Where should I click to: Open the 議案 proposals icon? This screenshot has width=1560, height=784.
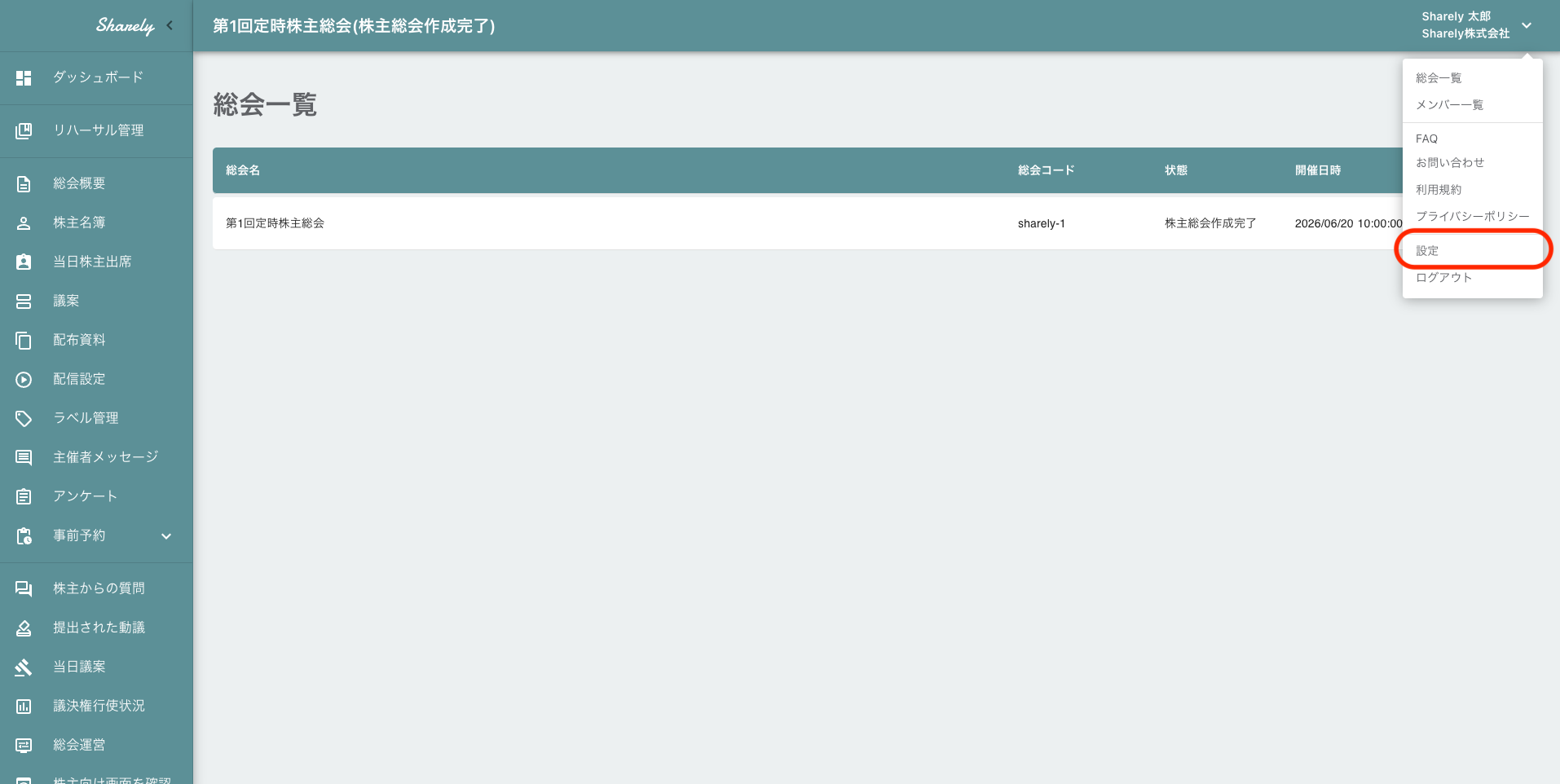tap(23, 300)
